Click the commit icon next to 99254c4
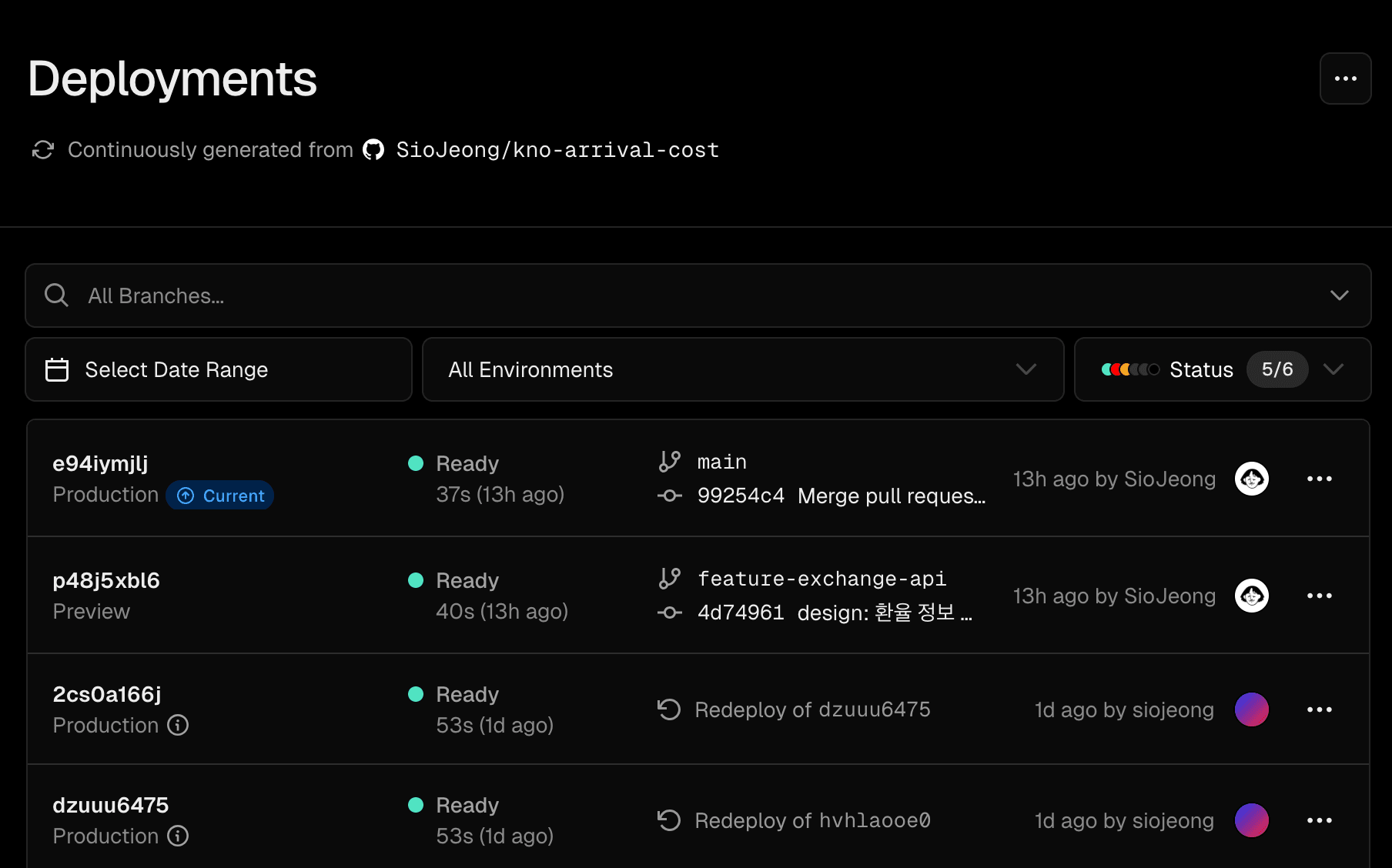The width and height of the screenshot is (1392, 868). click(670, 496)
